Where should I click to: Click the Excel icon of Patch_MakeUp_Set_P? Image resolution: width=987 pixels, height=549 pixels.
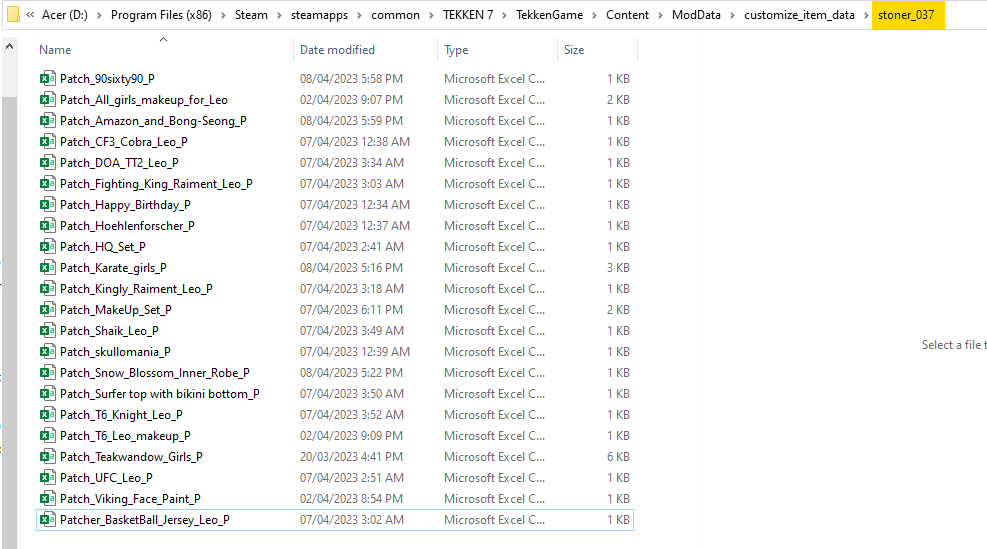[x=47, y=310]
